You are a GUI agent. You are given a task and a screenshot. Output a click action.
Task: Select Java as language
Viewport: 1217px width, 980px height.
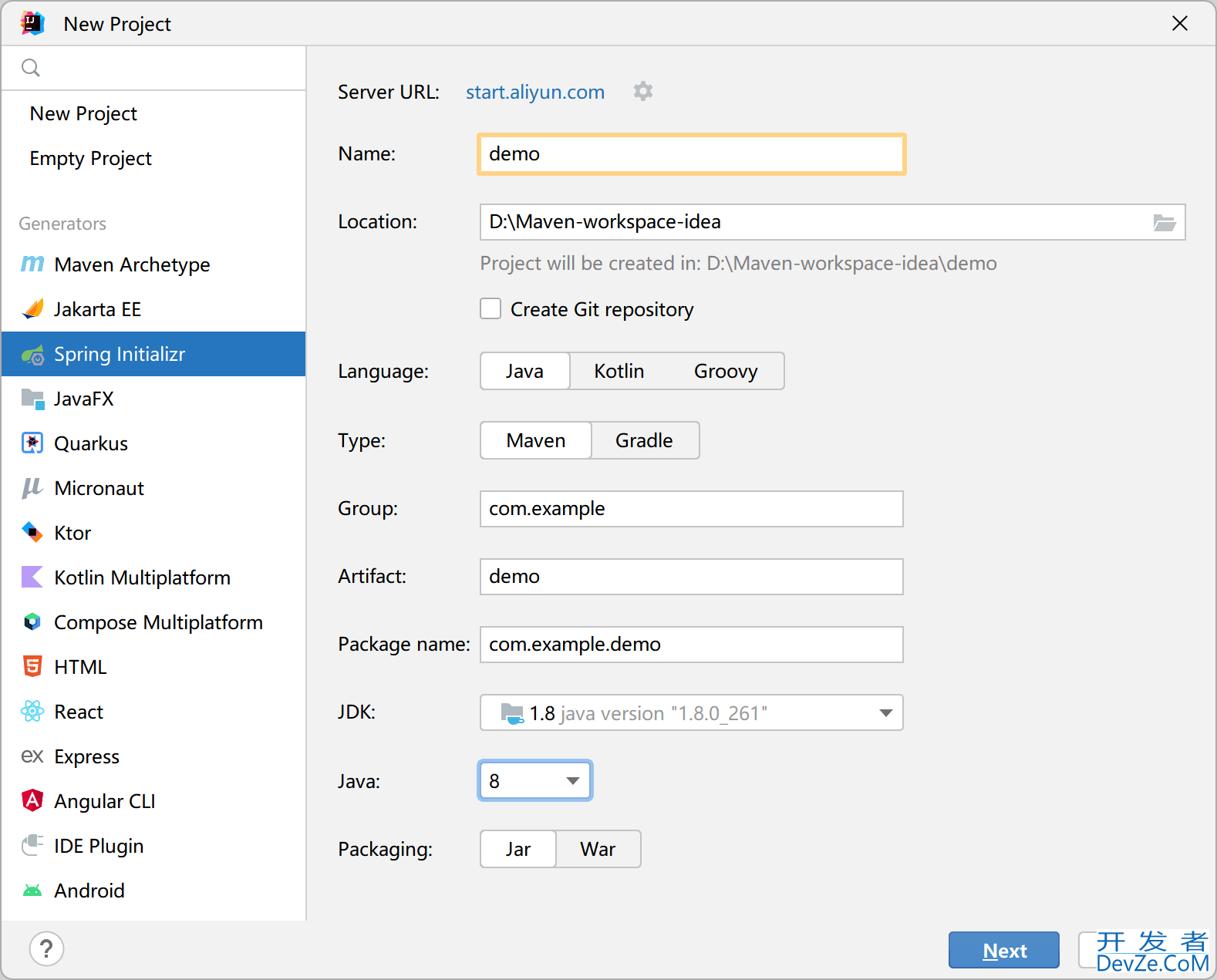(x=524, y=372)
